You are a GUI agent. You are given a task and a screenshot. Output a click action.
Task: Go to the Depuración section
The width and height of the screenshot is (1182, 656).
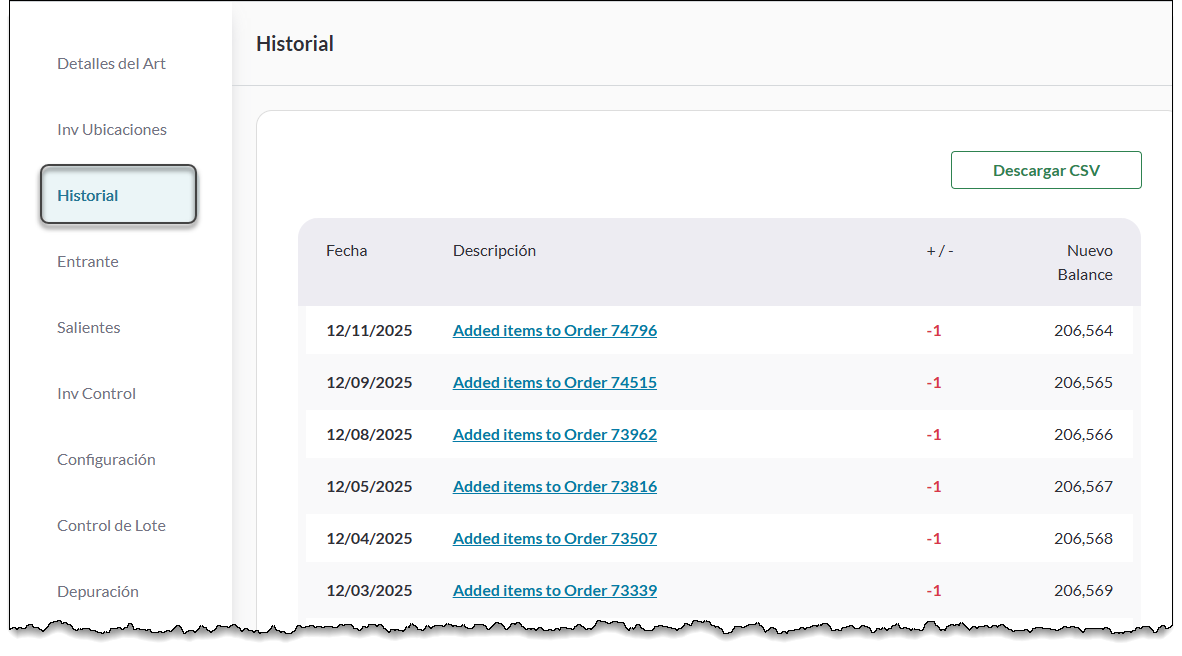click(98, 592)
